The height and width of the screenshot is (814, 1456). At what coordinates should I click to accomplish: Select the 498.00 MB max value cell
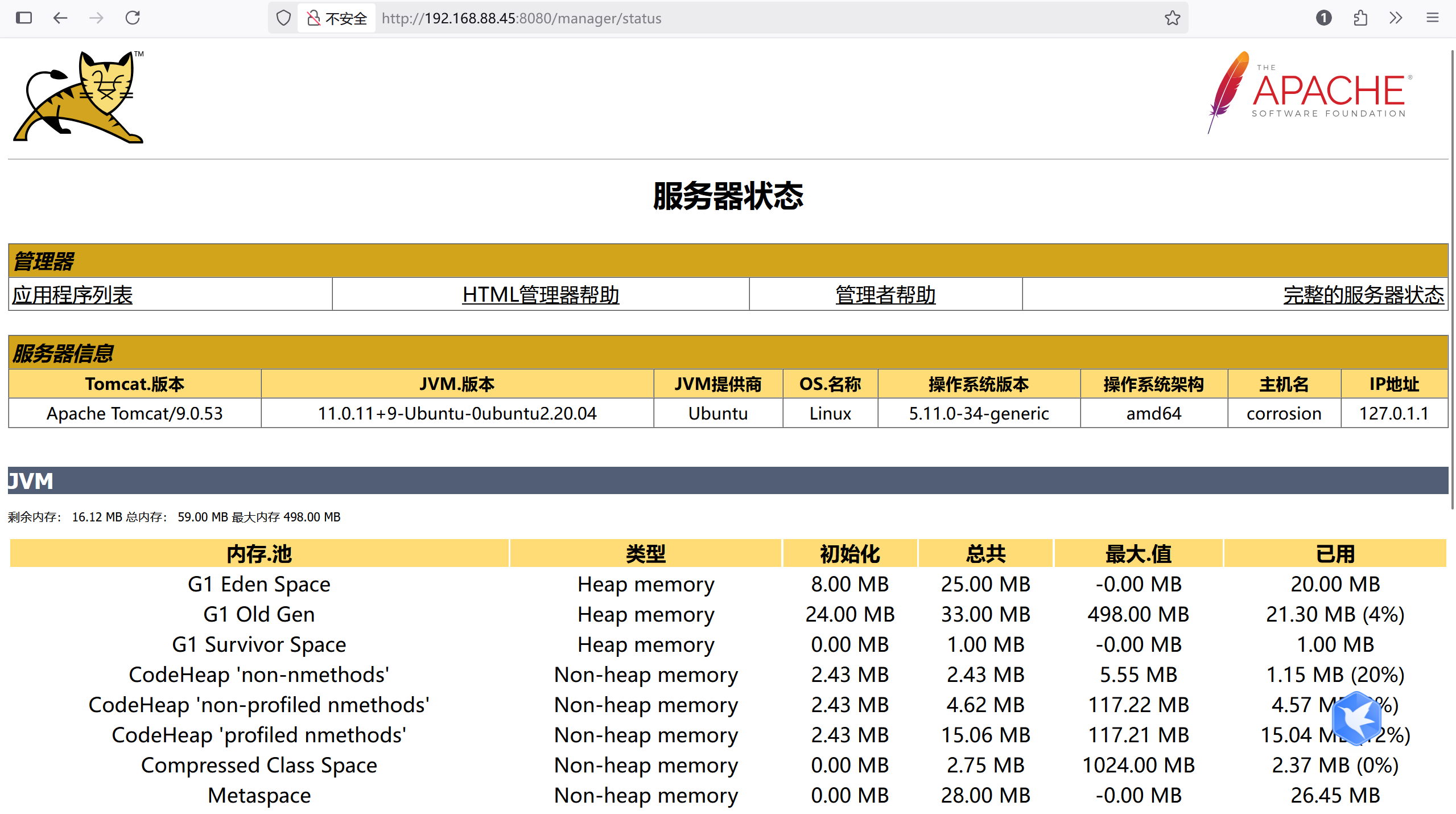click(1139, 614)
